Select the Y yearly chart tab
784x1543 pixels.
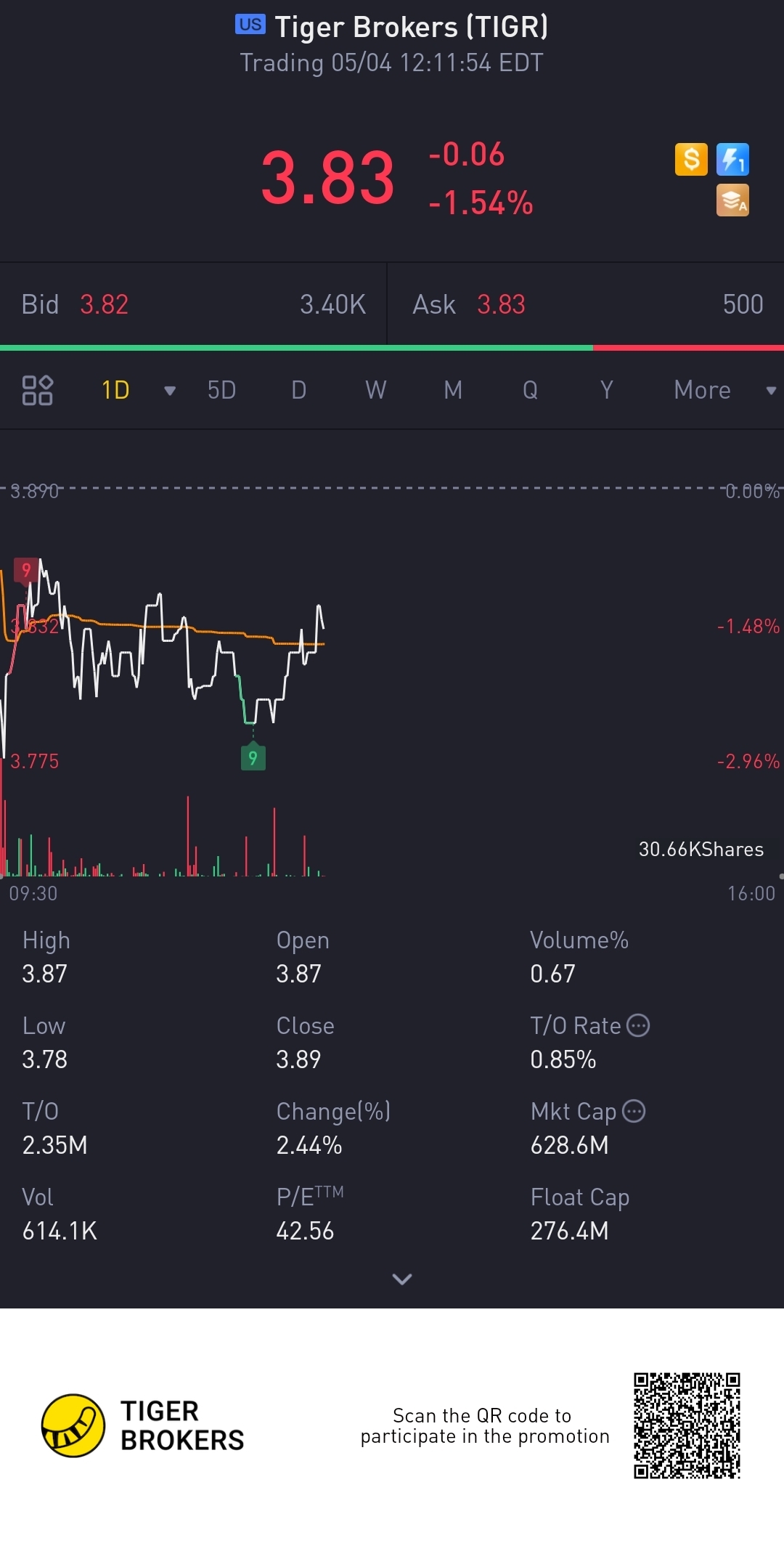tap(606, 390)
